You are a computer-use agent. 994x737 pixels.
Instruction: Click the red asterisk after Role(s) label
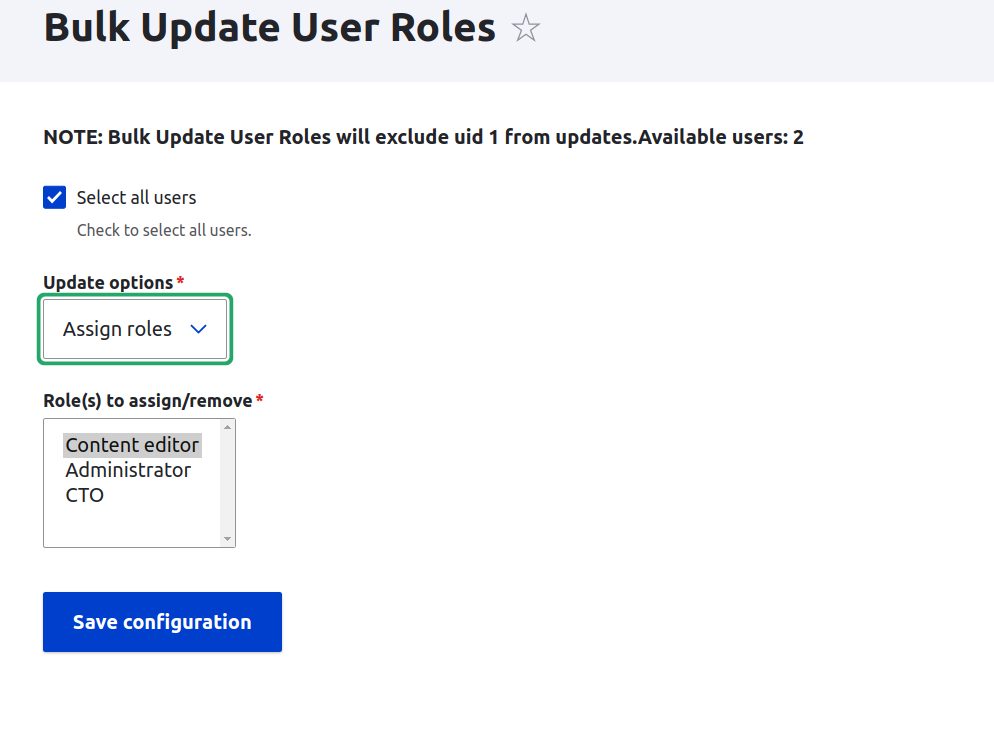click(x=259, y=398)
